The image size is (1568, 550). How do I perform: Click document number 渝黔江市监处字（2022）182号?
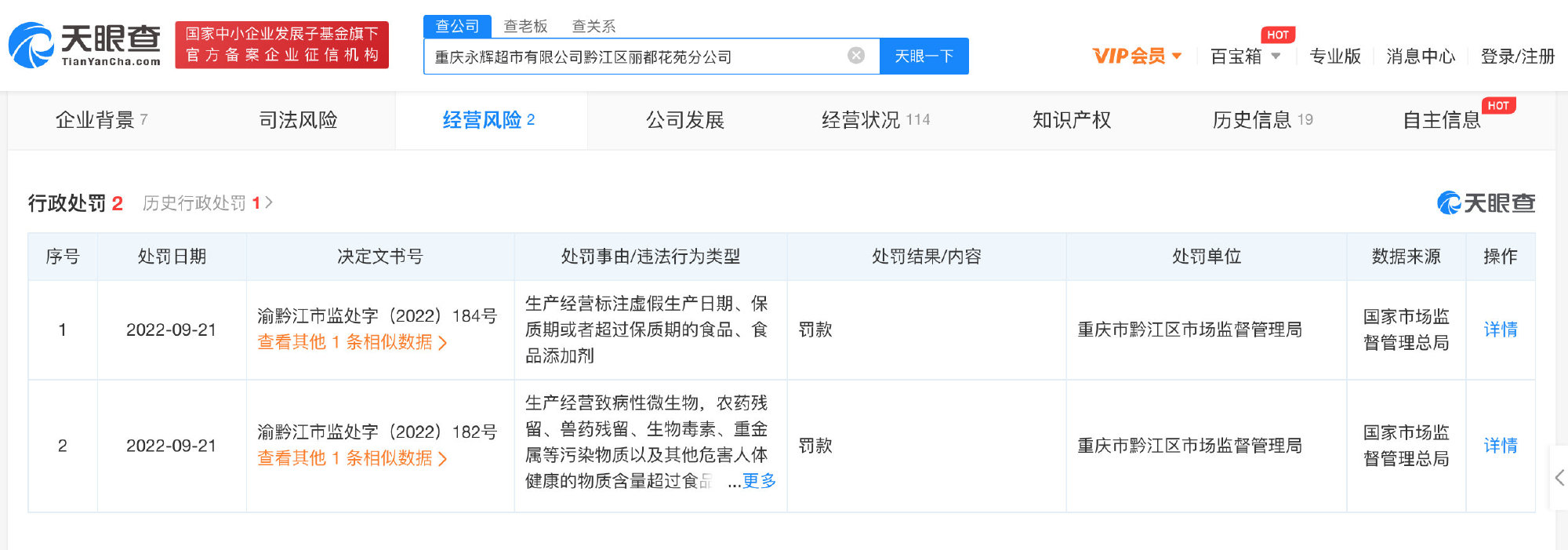377,432
